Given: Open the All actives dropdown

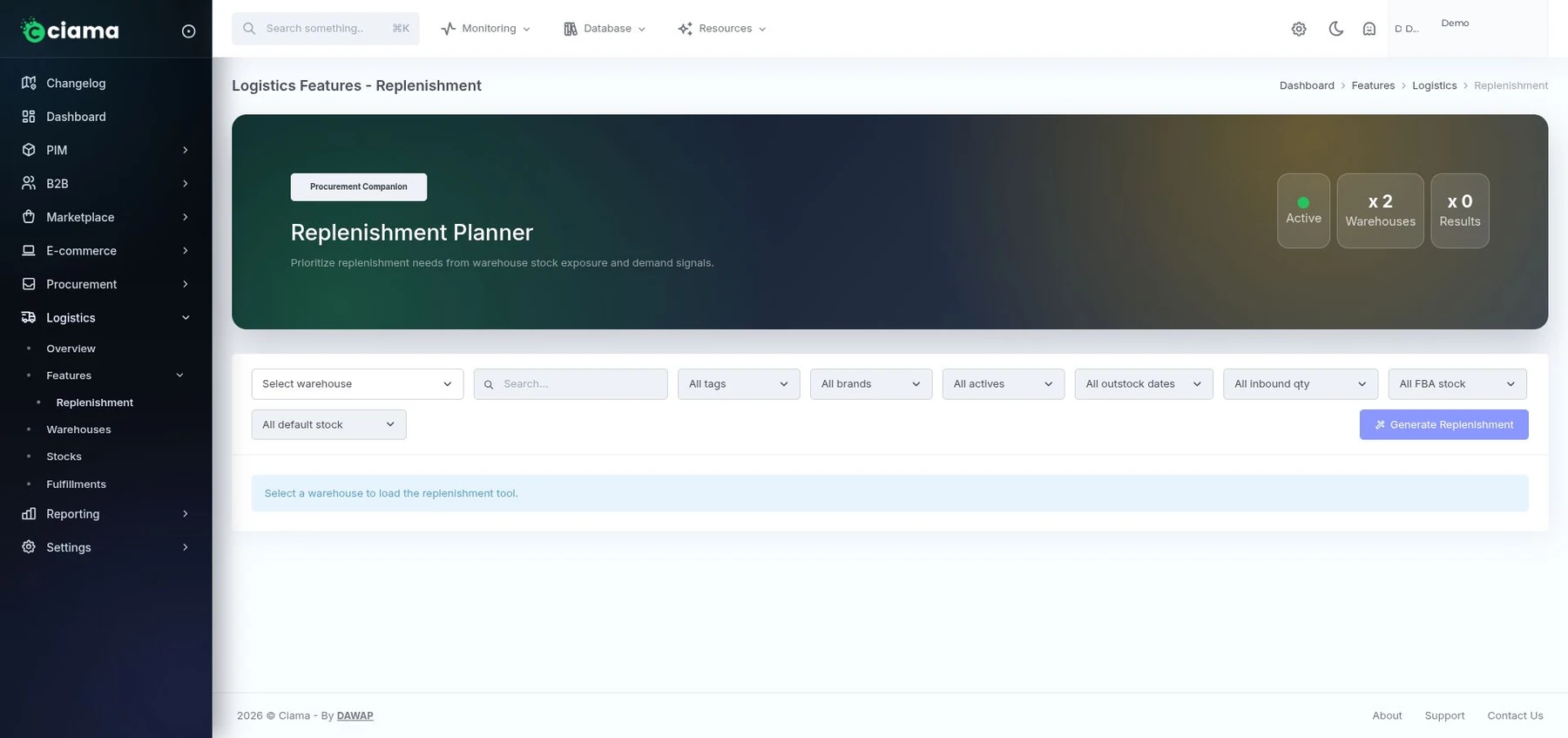Looking at the screenshot, I should (x=1004, y=384).
